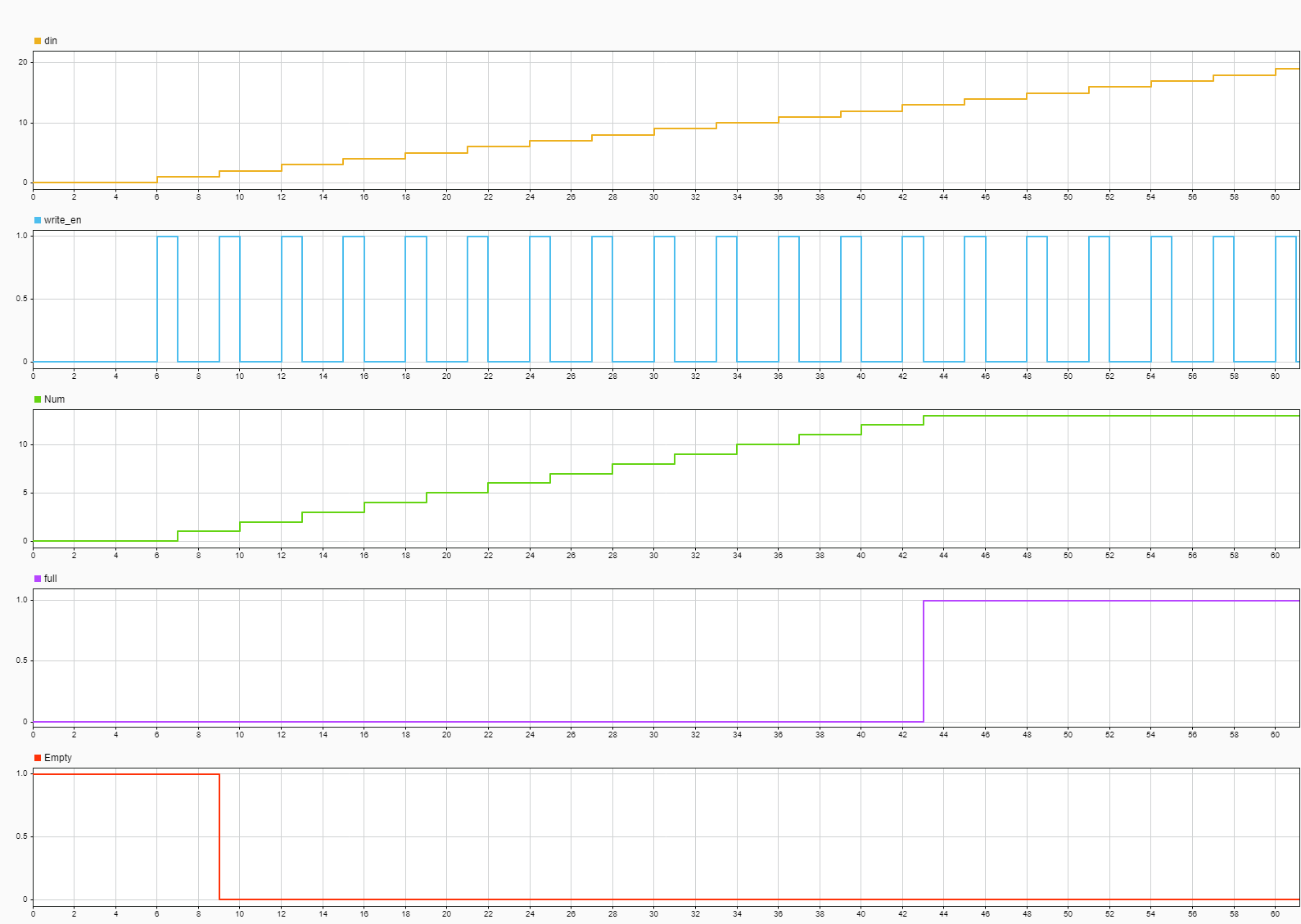Click the red Empty legend color swatch

click(38, 758)
